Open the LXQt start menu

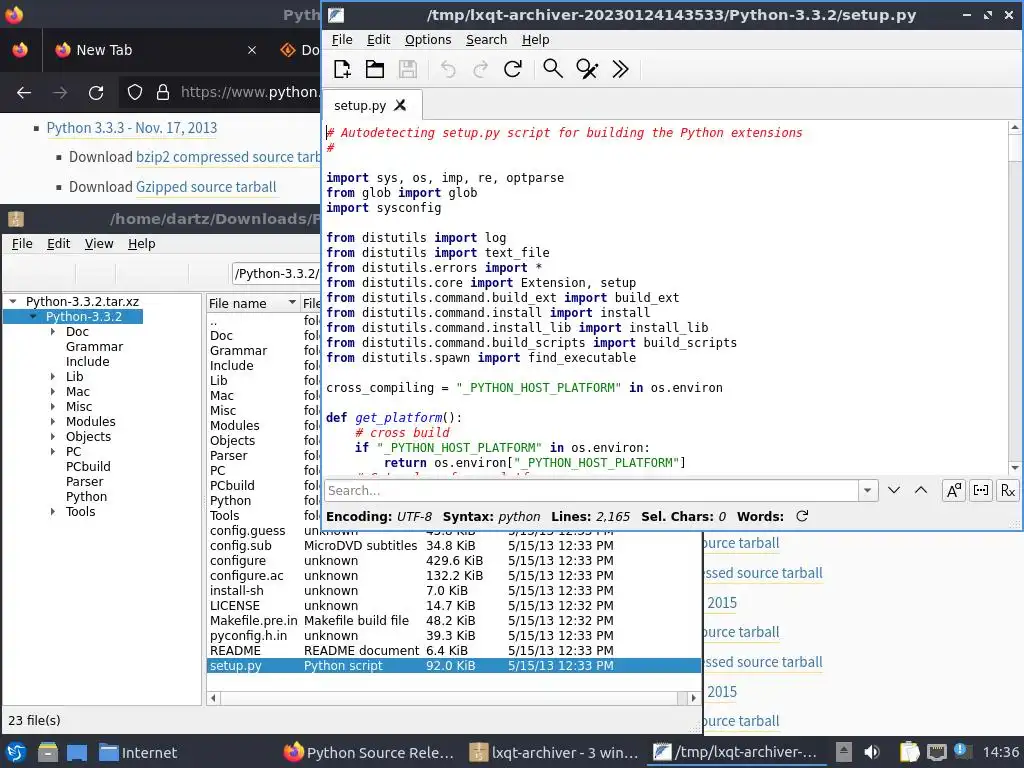click(x=16, y=752)
